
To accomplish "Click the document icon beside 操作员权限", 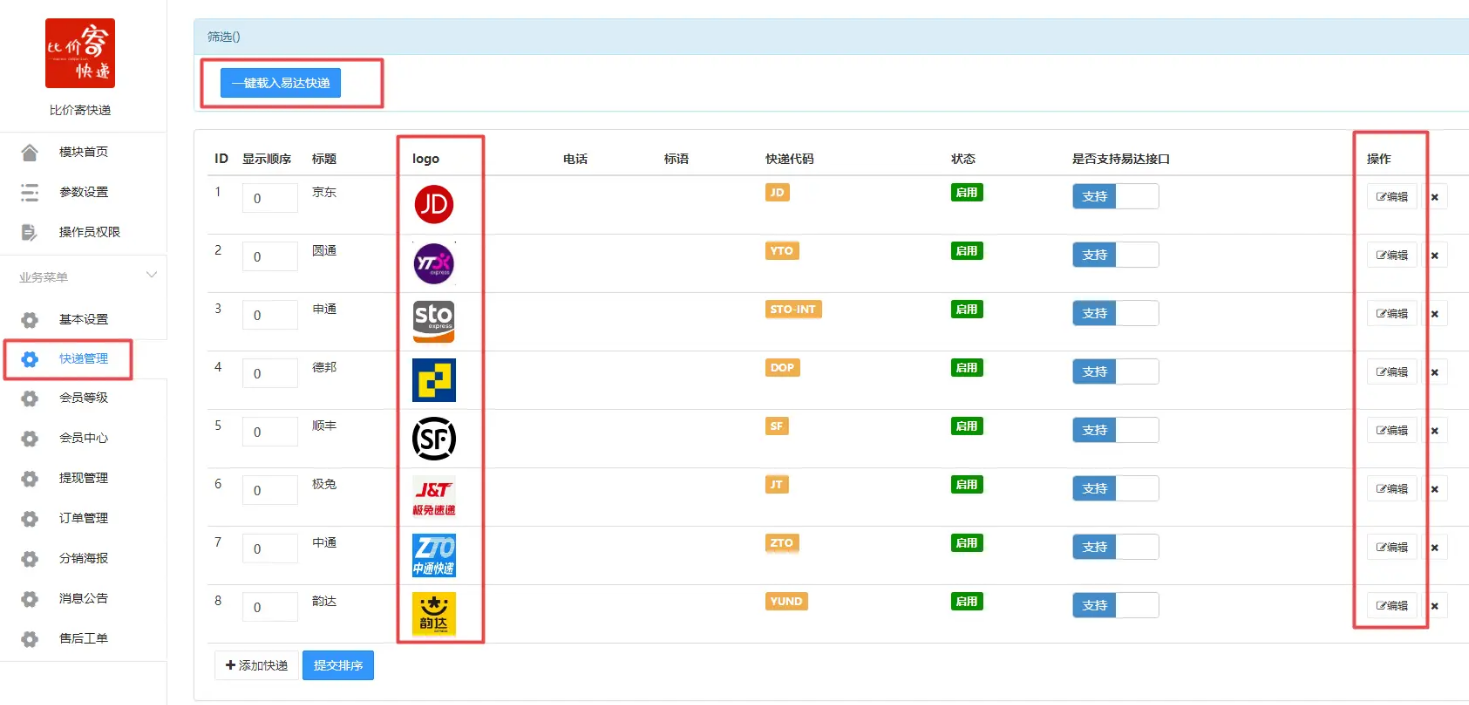I will pos(30,232).
